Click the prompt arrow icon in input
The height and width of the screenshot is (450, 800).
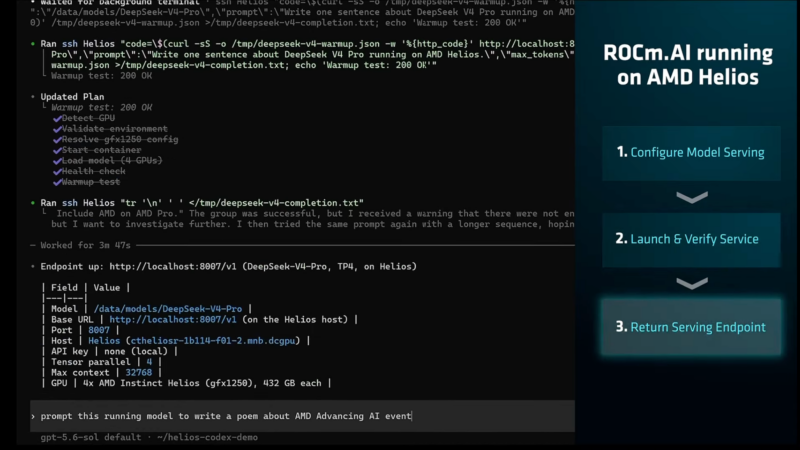coord(33,416)
